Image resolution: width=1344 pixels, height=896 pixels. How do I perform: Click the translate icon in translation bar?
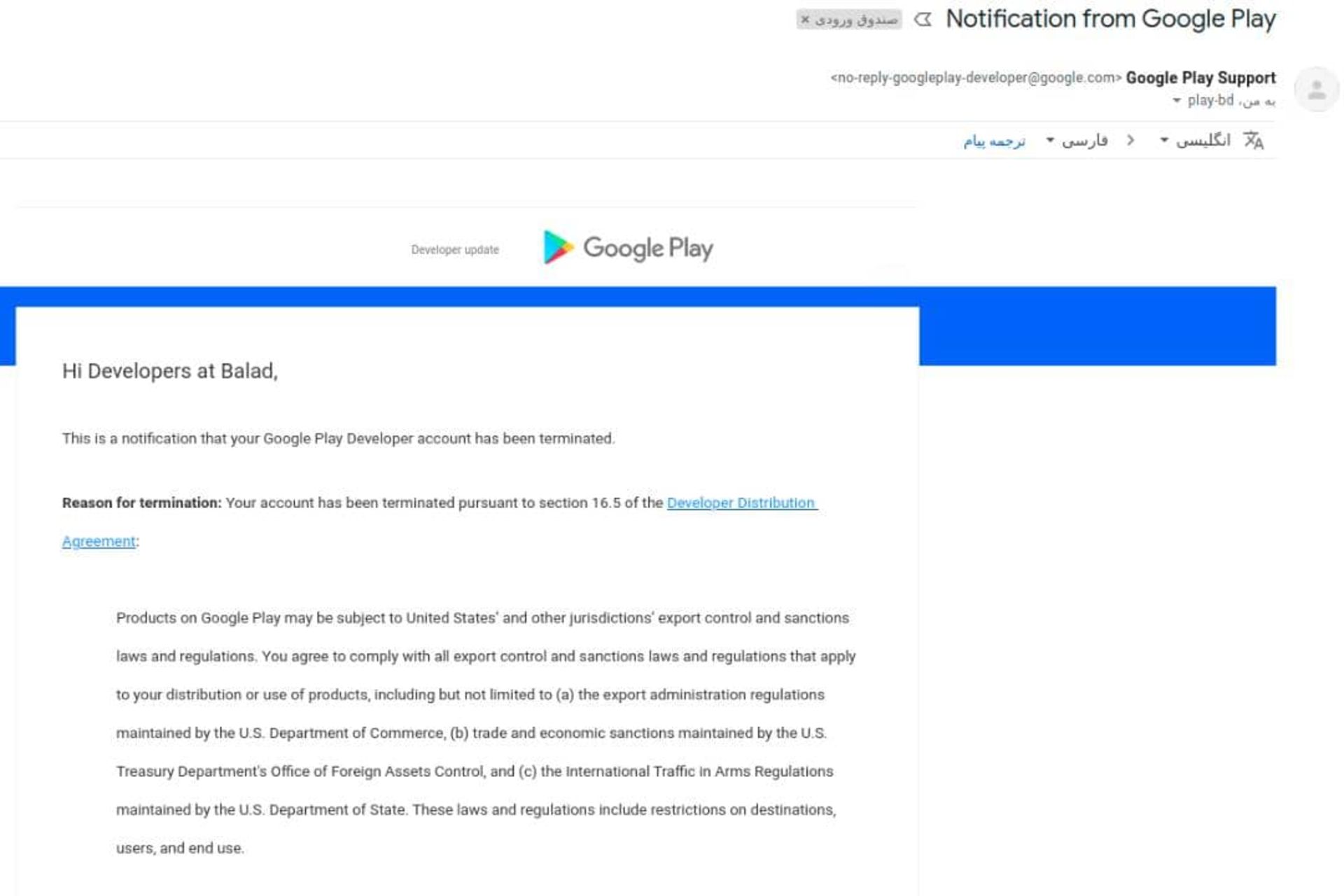pos(1254,141)
